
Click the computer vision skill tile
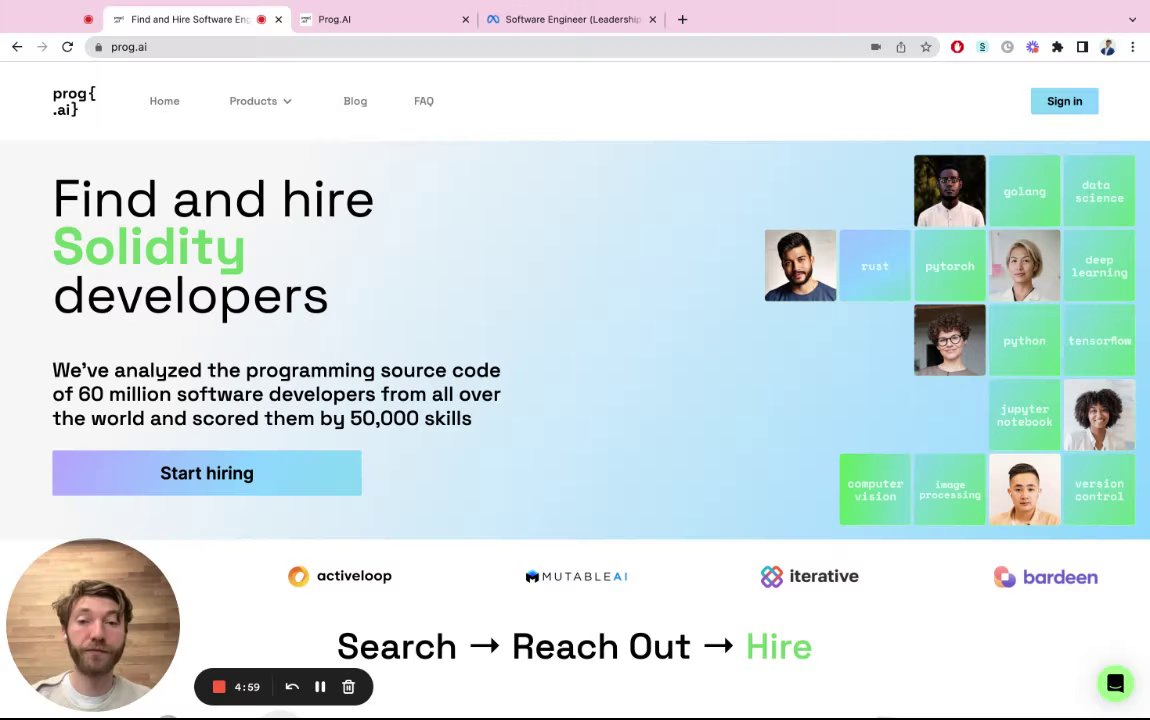[874, 490]
